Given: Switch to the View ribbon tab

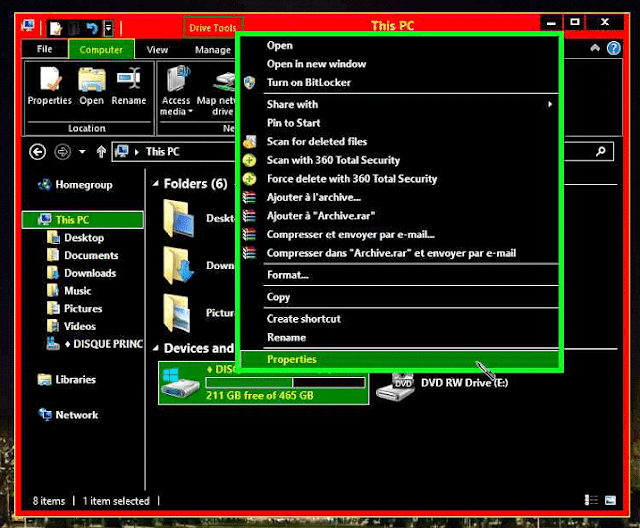Looking at the screenshot, I should point(157,50).
